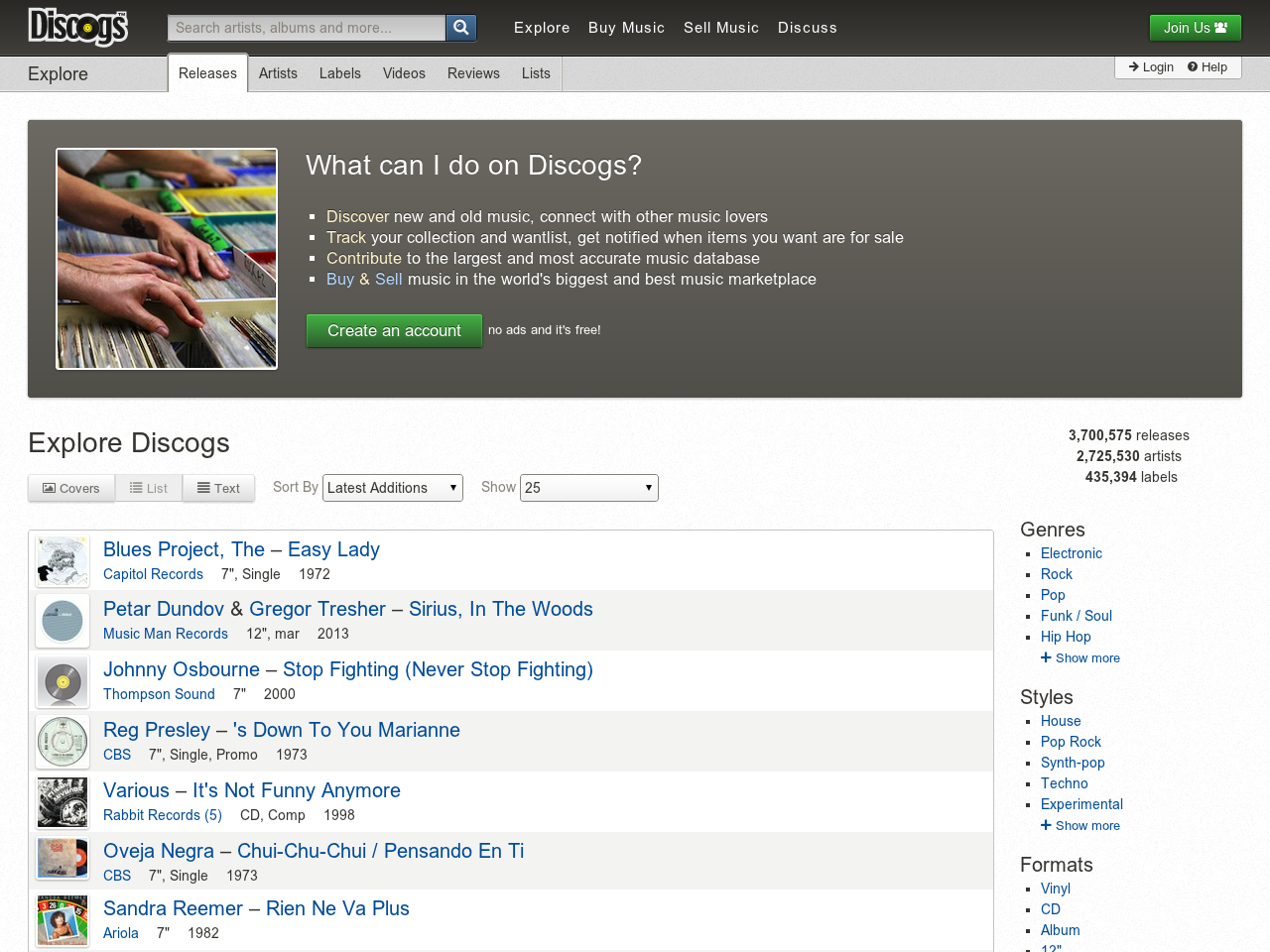Switch to List view mode
This screenshot has height=952, width=1270.
coord(149,488)
